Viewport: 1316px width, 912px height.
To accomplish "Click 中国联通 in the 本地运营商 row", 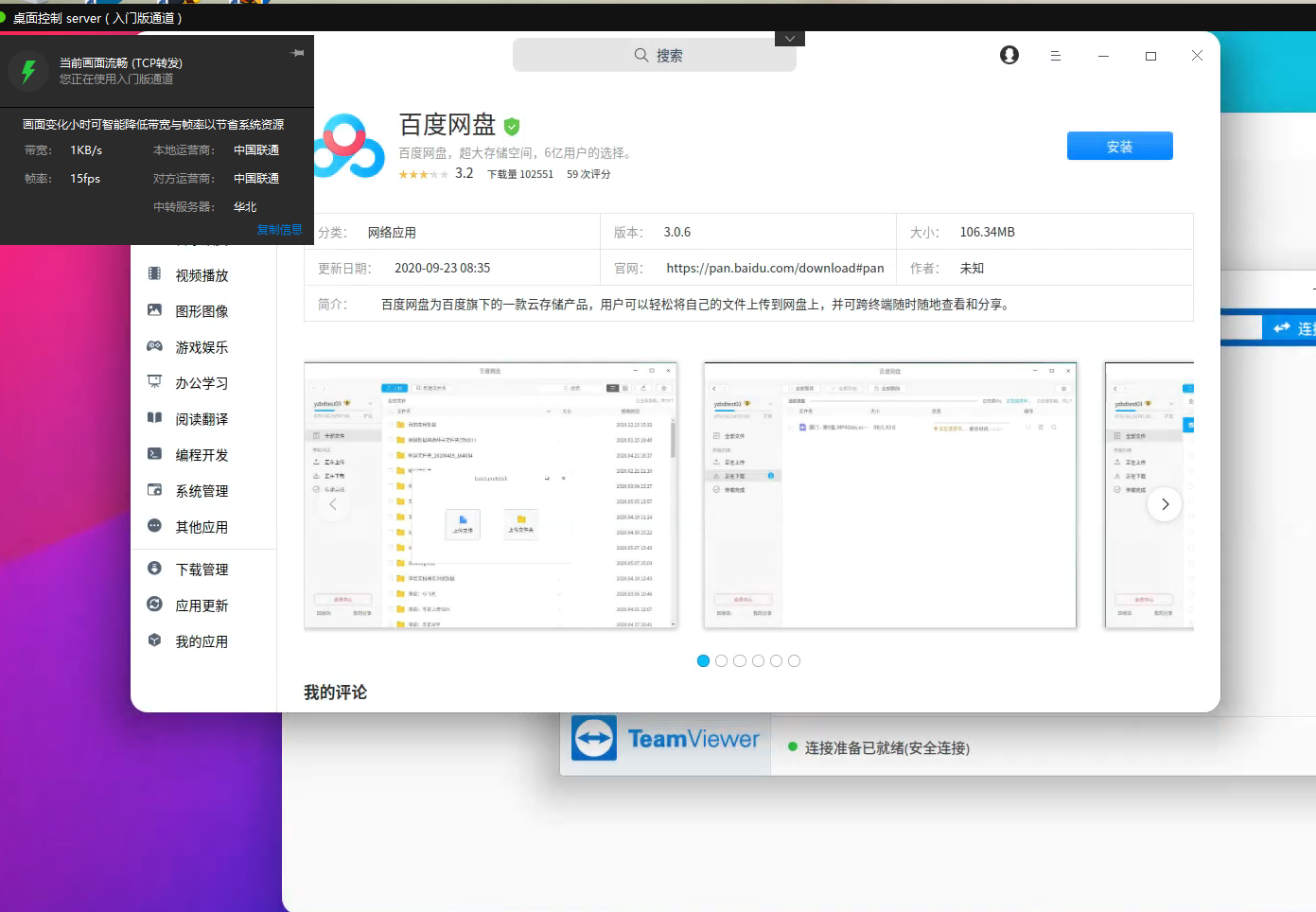I will point(256,149).
